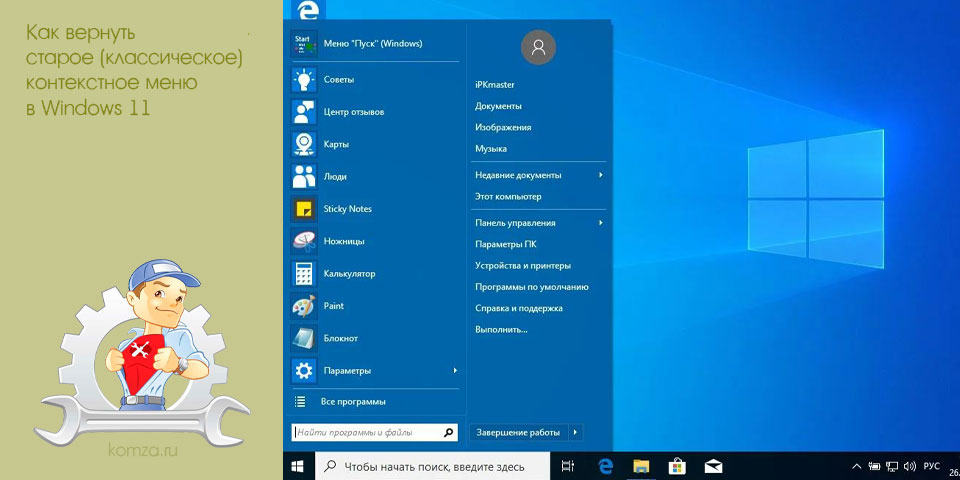Screen dimensions: 960x480
Task: Open Этот компьютер
Action: pyautogui.click(x=508, y=197)
